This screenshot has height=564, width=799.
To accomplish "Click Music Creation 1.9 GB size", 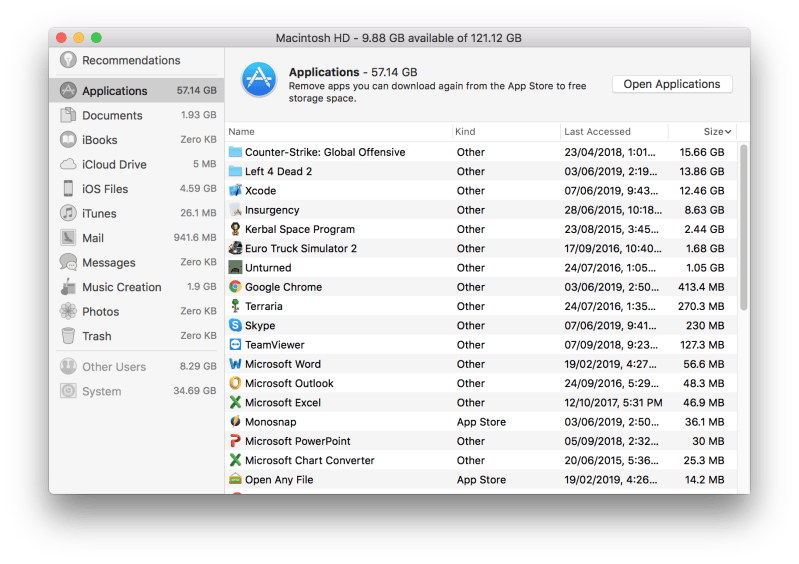I will point(201,287).
